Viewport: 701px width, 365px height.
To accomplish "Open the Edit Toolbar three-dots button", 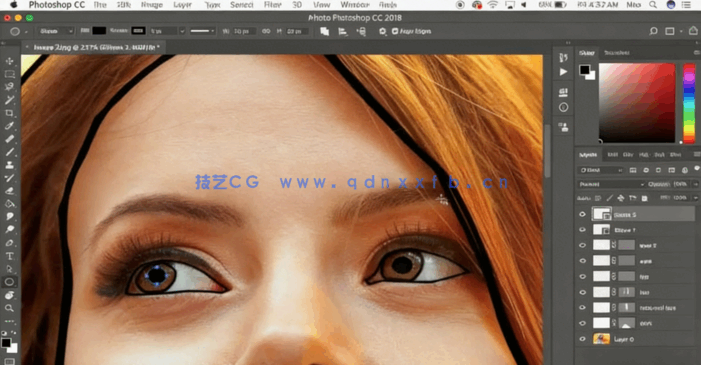I will click(9, 321).
